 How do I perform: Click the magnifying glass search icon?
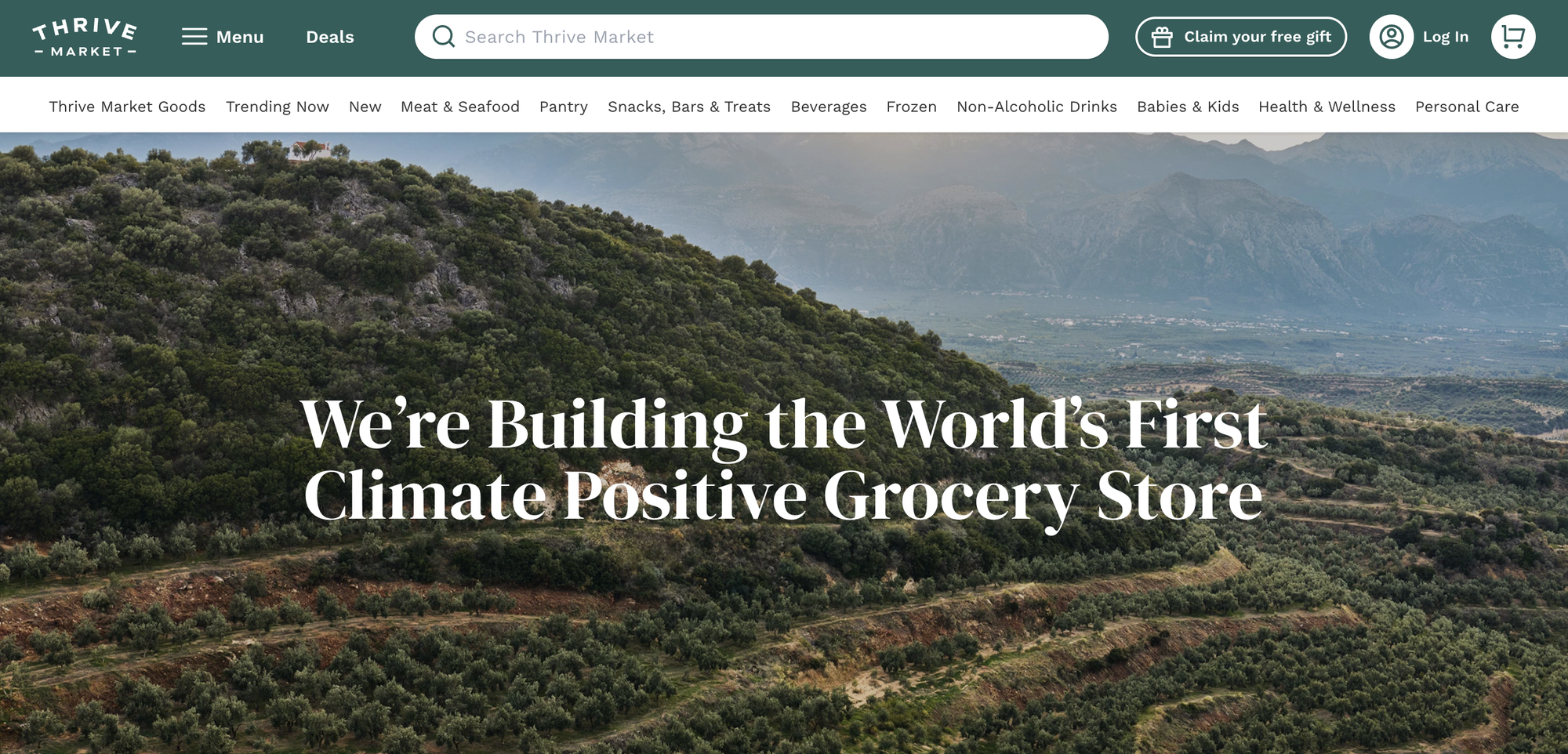(x=444, y=37)
